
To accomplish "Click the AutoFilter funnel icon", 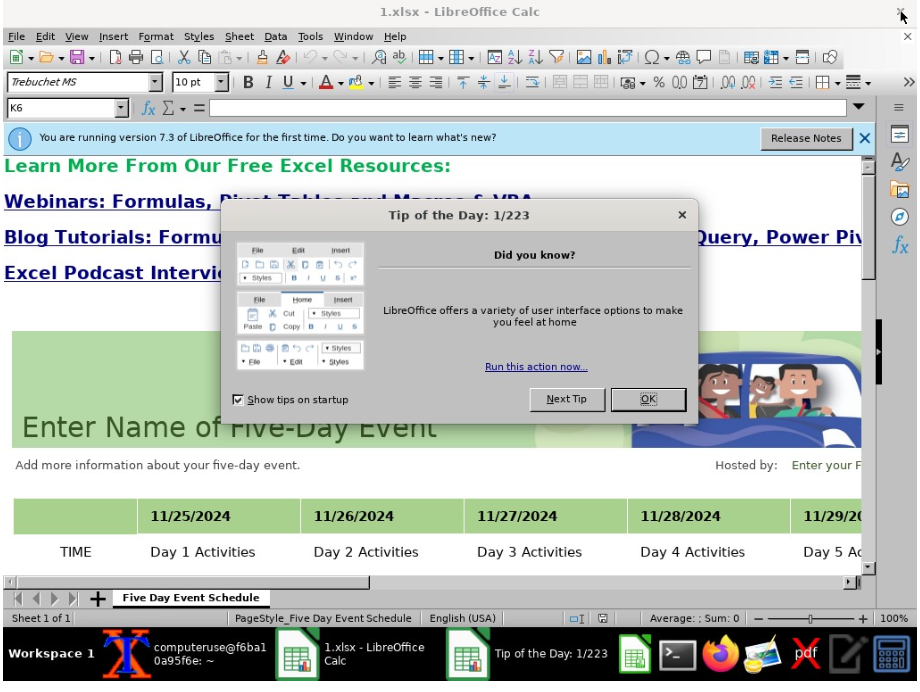I will (556, 57).
